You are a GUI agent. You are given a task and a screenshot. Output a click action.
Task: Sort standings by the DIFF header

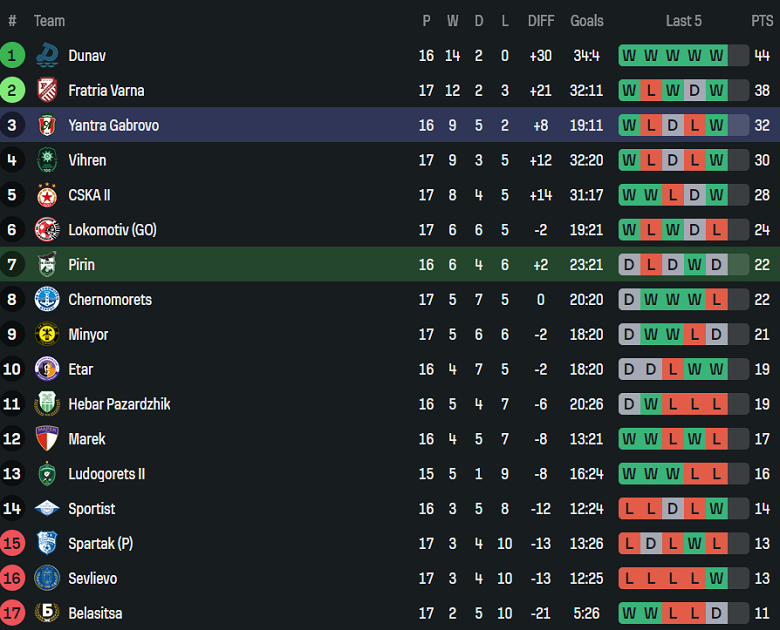coord(541,21)
